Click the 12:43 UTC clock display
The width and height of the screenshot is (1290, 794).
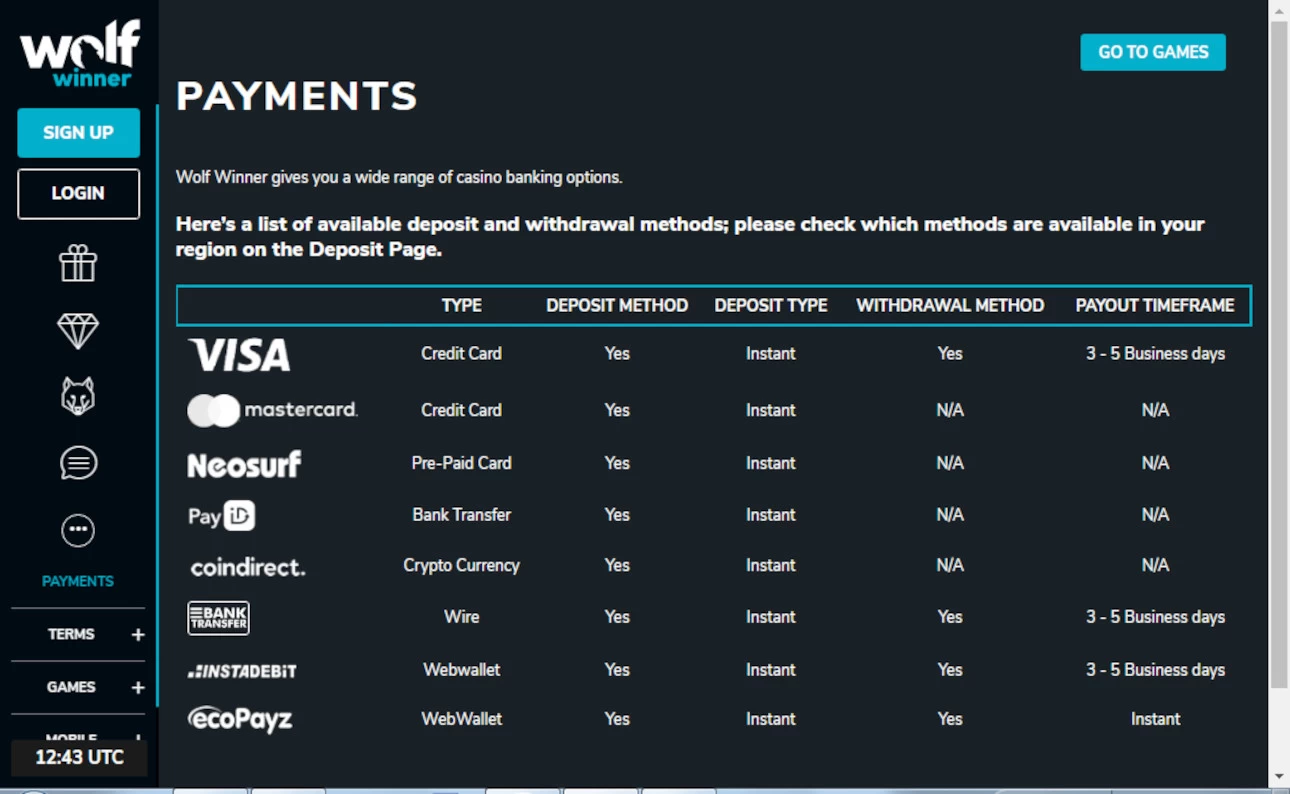[x=79, y=758]
